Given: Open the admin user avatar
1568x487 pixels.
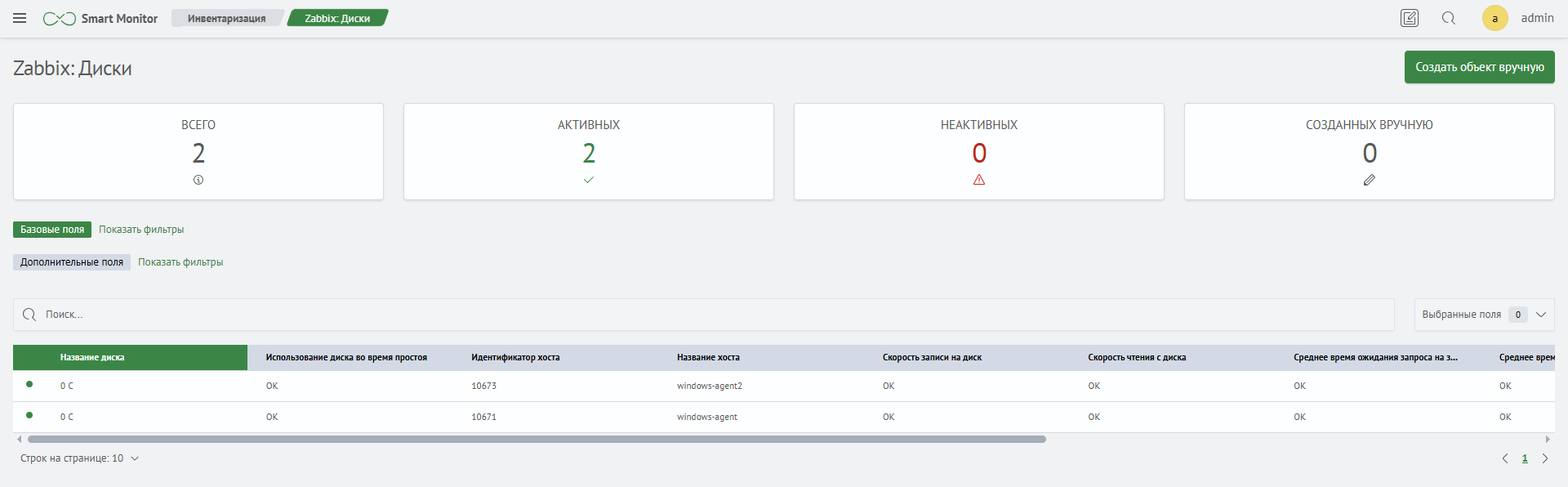Looking at the screenshot, I should point(1494,18).
